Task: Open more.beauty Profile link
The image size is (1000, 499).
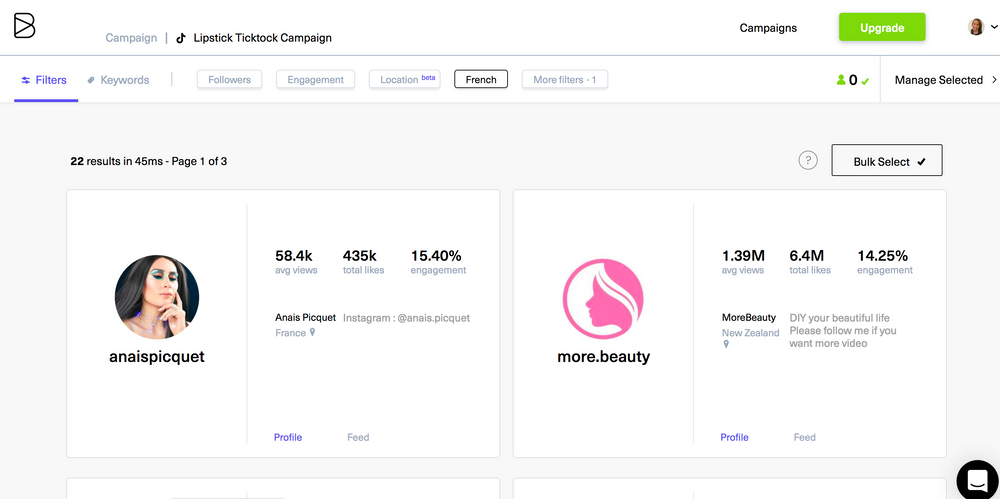Action: (734, 437)
